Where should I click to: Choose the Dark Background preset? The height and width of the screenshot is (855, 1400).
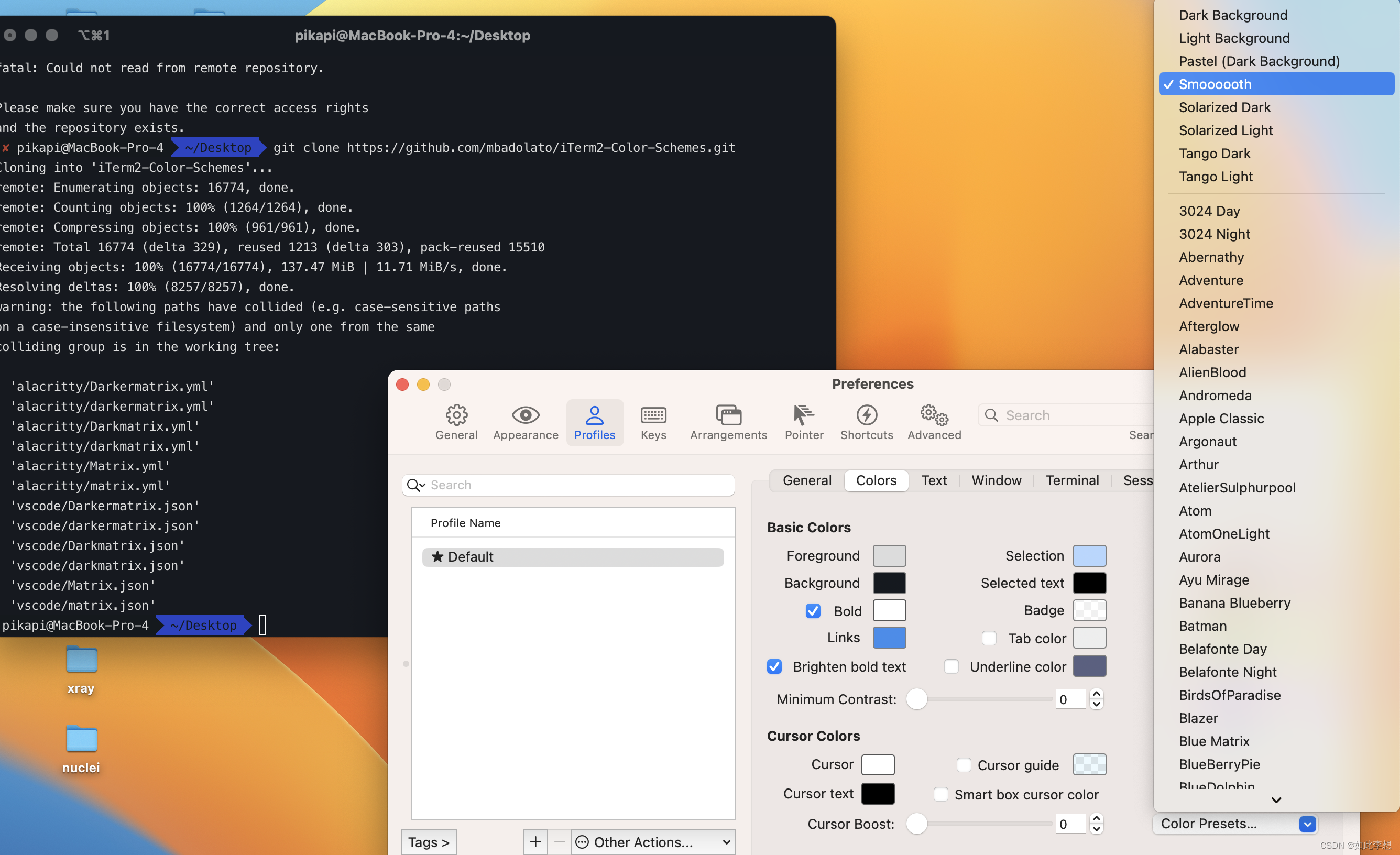[1276, 15]
